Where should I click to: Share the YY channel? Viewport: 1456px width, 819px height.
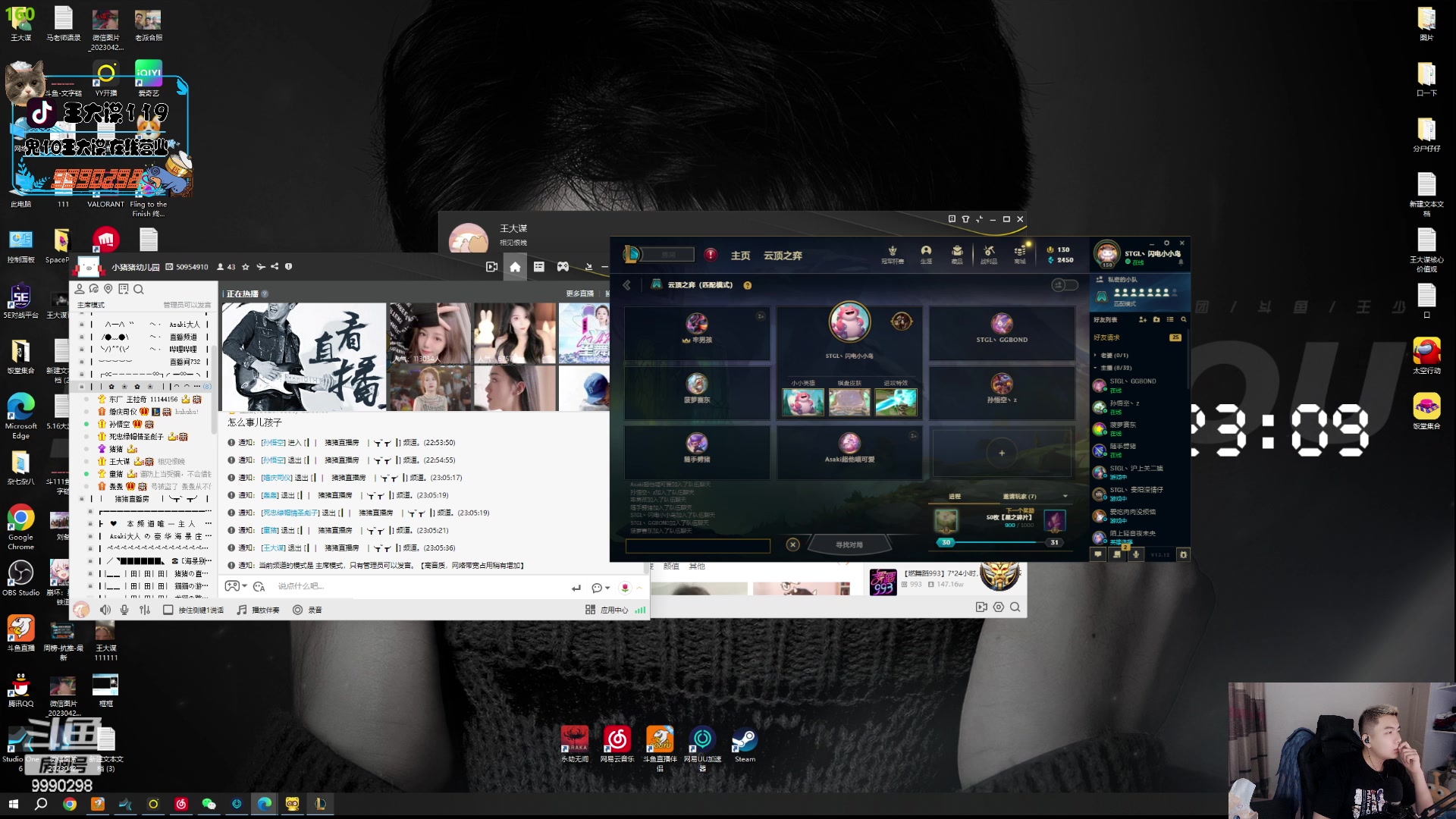coord(275,267)
